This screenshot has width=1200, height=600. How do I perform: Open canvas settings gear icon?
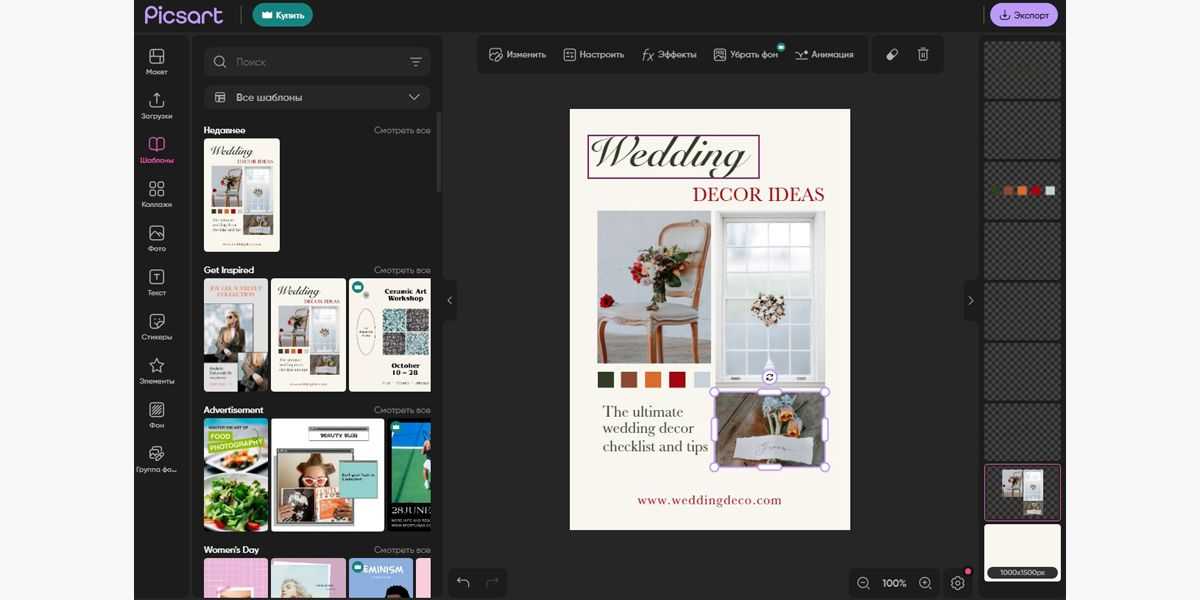coord(957,583)
